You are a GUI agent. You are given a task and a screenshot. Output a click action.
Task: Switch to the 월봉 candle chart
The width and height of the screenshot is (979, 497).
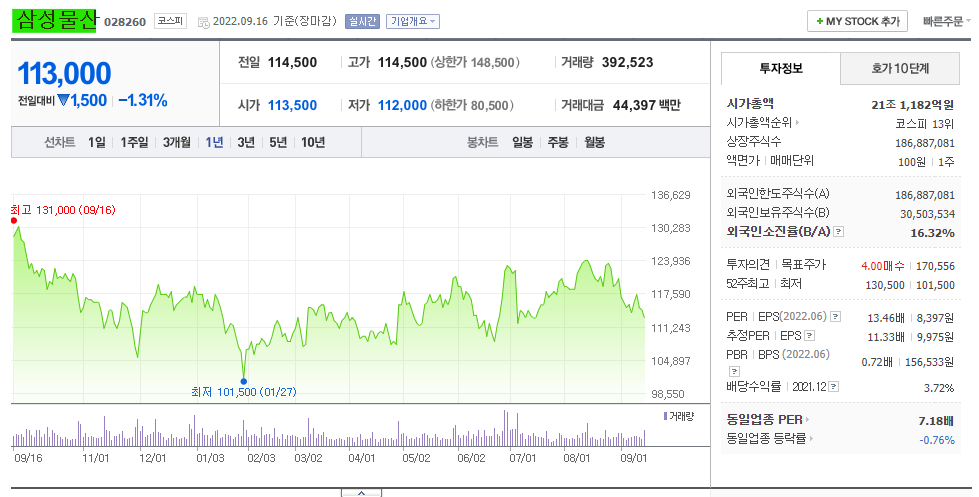click(x=594, y=142)
